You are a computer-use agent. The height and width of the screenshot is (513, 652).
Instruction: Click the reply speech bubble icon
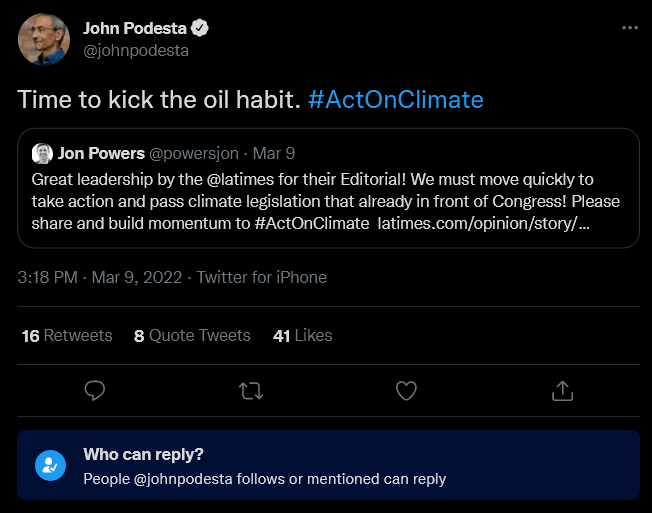pyautogui.click(x=94, y=391)
